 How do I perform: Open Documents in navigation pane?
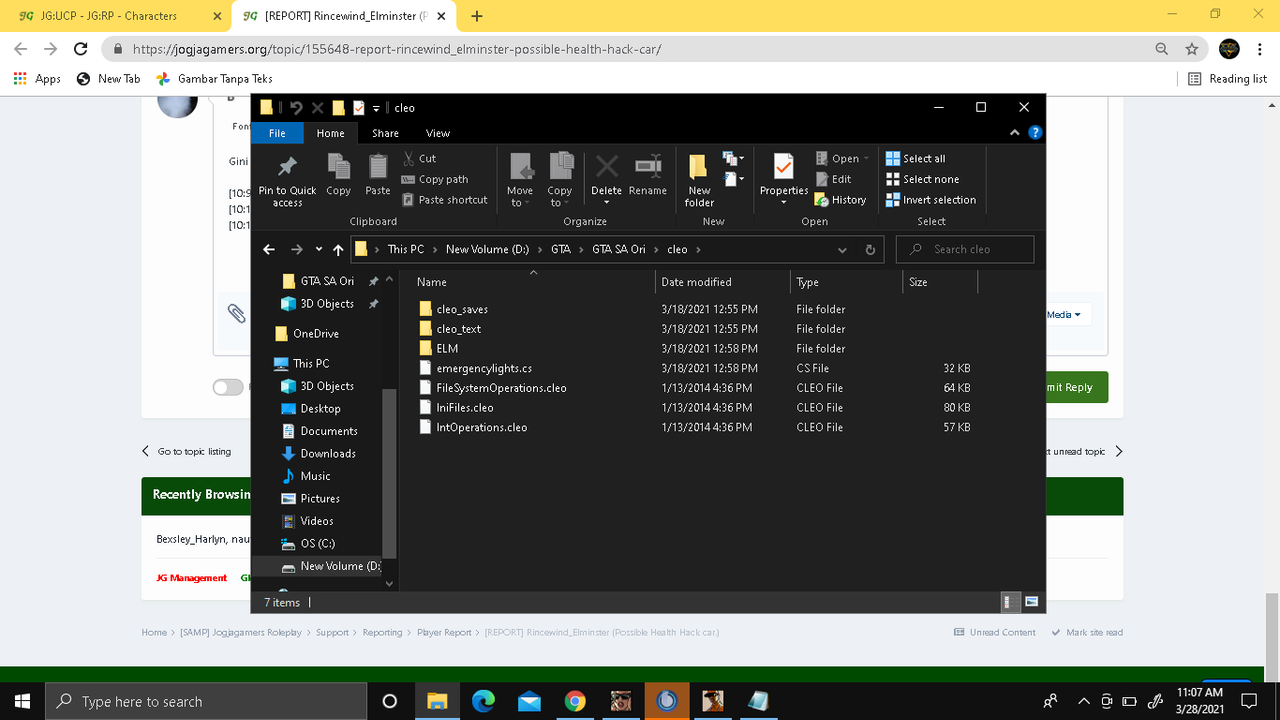[x=329, y=431]
